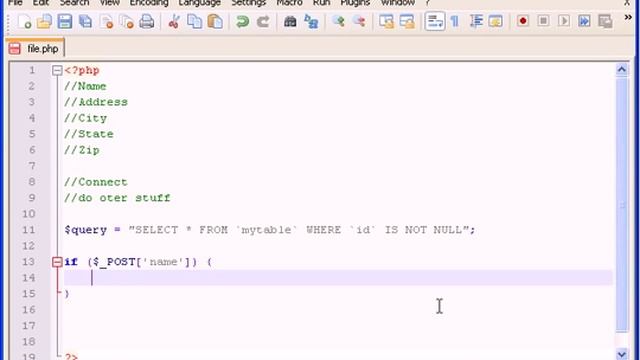Click the Save All toolbar icon

point(85,21)
